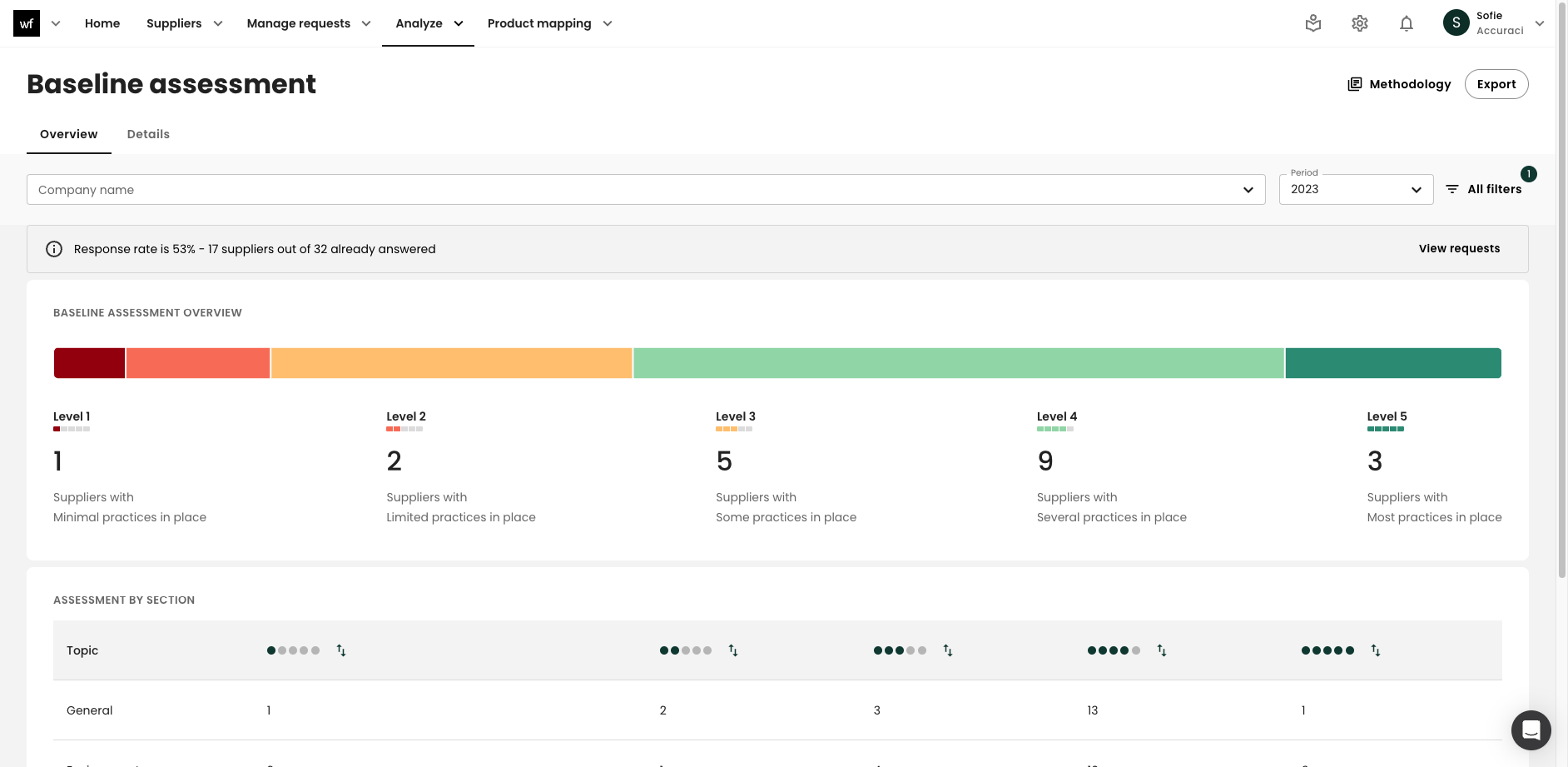Open the Sofie user account menu
The height and width of the screenshot is (767, 1568).
[x=1494, y=23]
